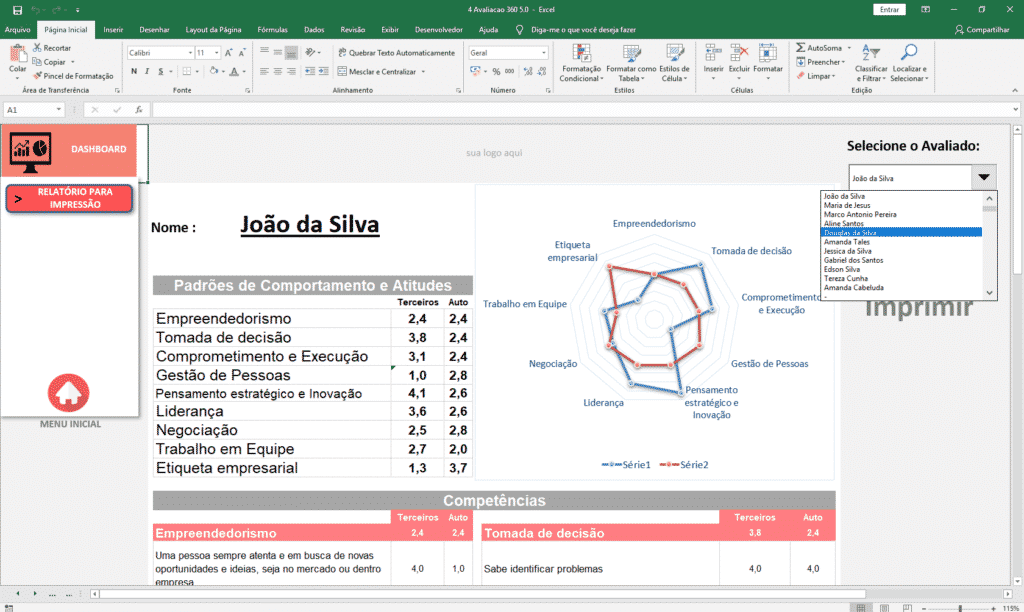Click the Compartilhar button

point(982,29)
